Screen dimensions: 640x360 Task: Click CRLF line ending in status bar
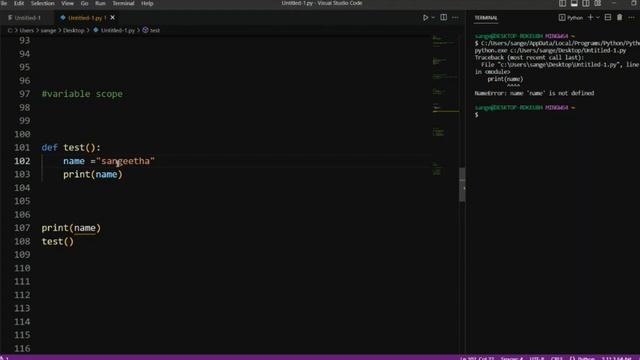pos(557,358)
